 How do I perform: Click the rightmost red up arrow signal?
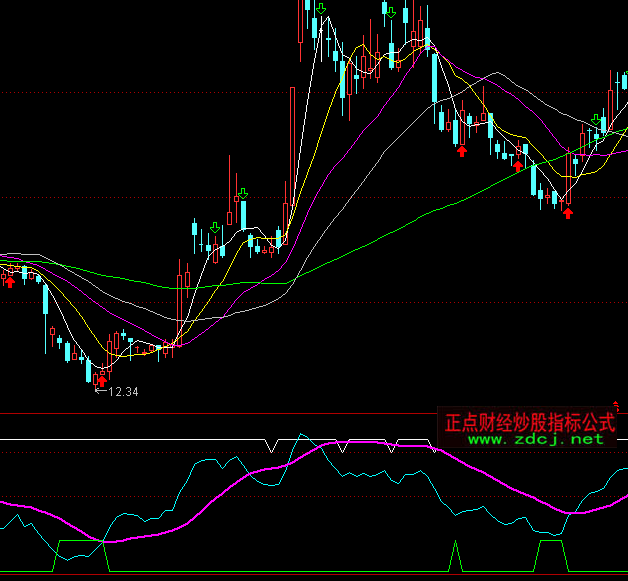click(568, 211)
